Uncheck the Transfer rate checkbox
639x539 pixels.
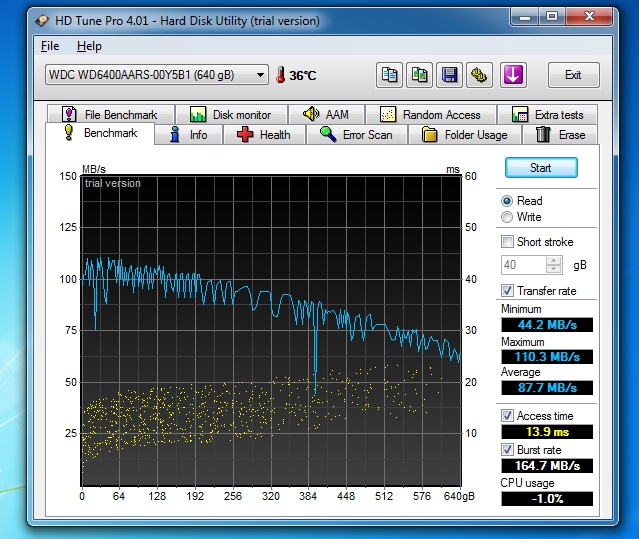pos(507,290)
